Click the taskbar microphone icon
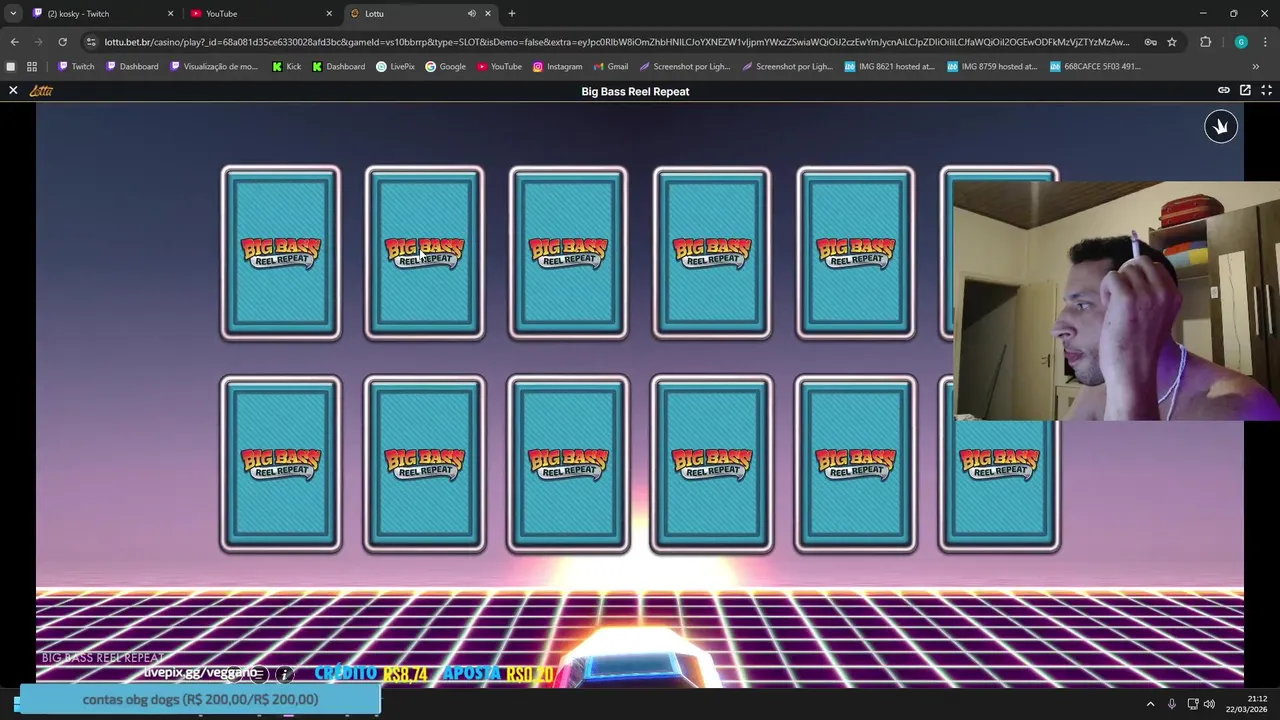1280x720 pixels. tap(1172, 704)
